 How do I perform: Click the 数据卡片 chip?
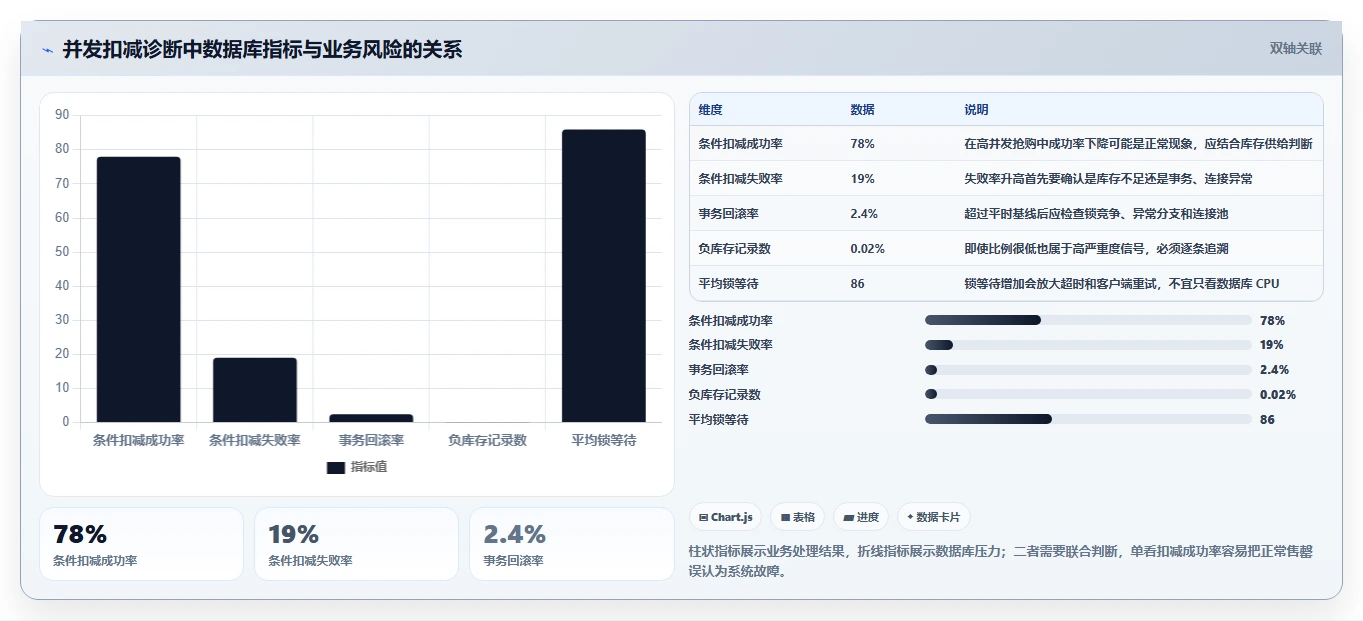point(934,517)
